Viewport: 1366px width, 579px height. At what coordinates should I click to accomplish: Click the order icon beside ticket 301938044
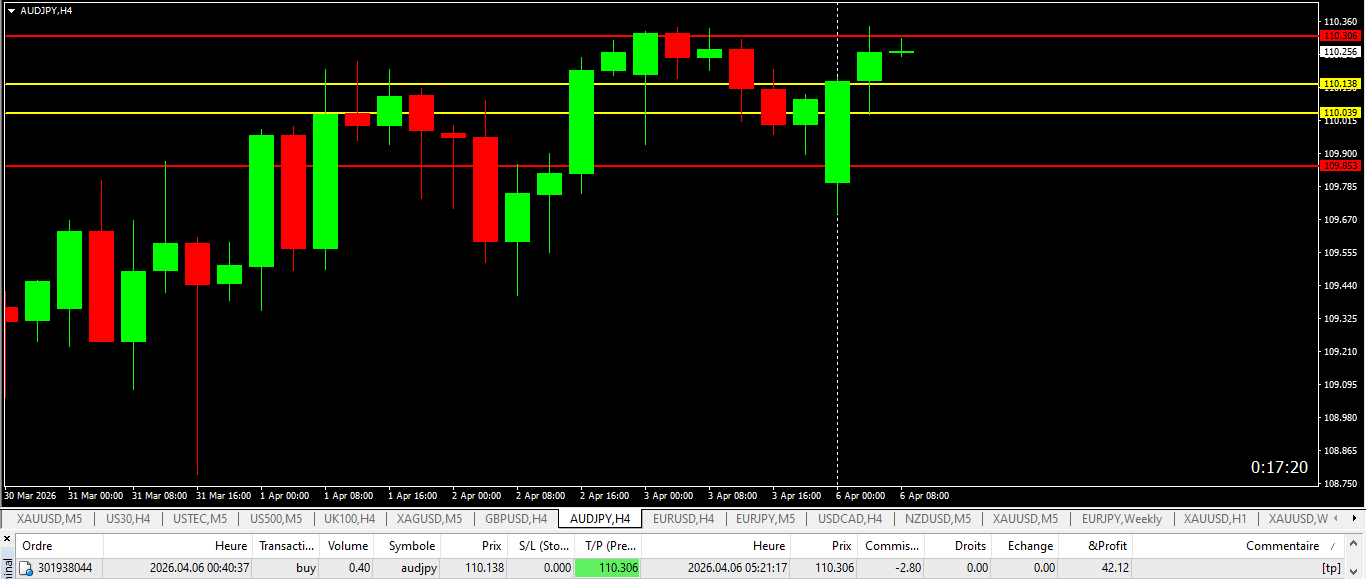pyautogui.click(x=26, y=568)
